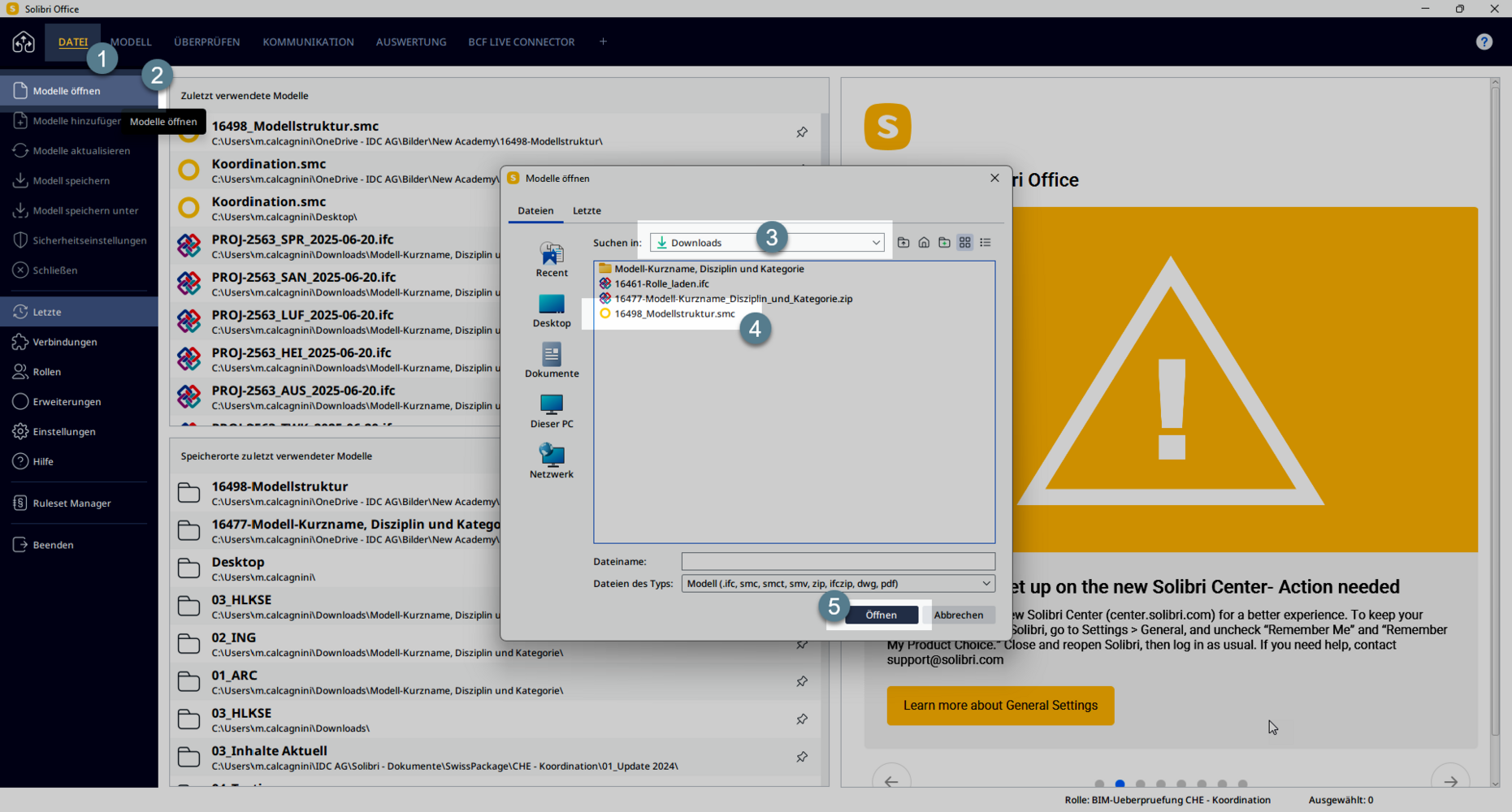Create new folder in file dialog
1512x812 pixels.
pyautogui.click(x=944, y=243)
